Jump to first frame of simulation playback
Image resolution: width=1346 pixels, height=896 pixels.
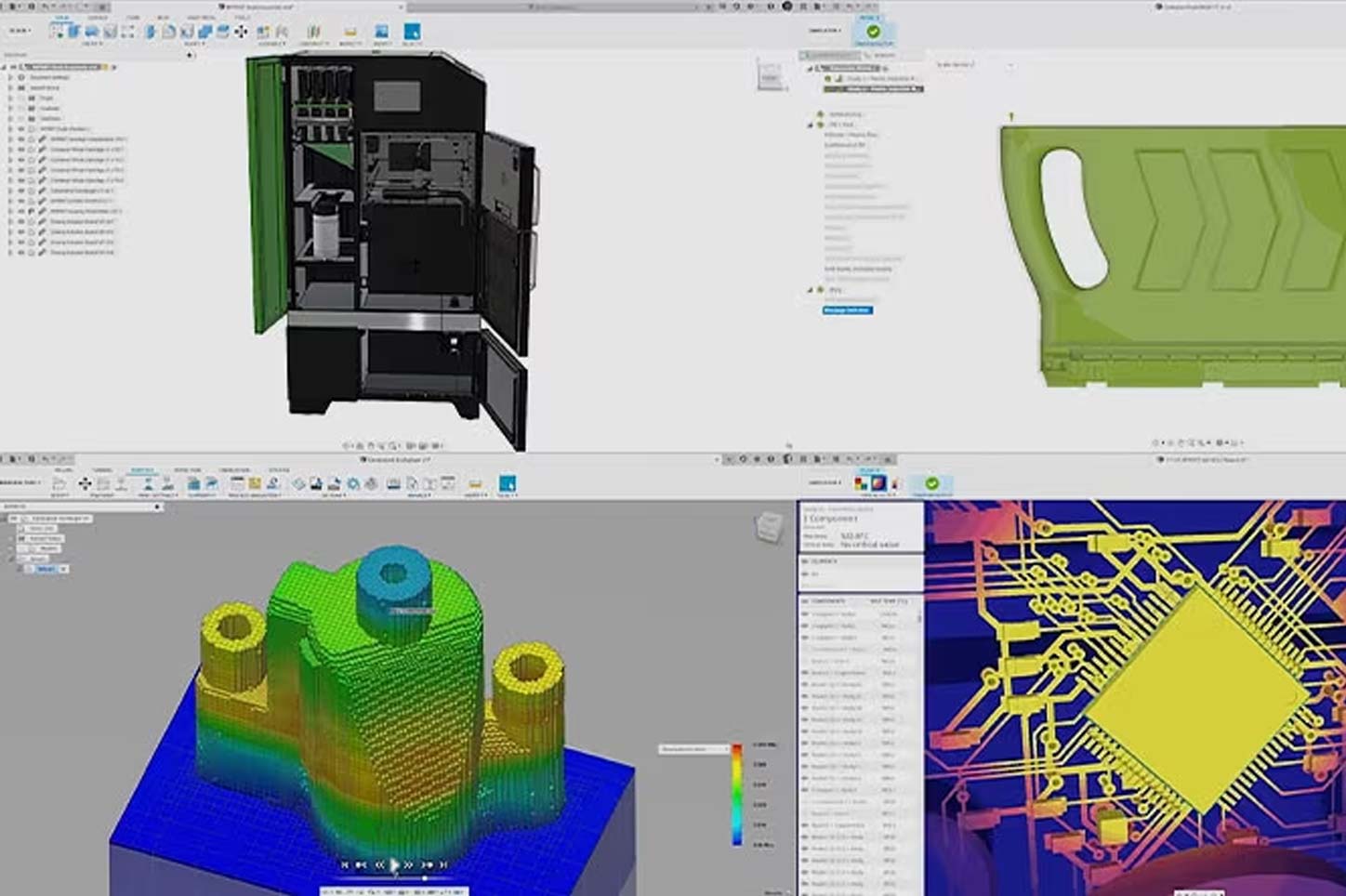(x=345, y=864)
